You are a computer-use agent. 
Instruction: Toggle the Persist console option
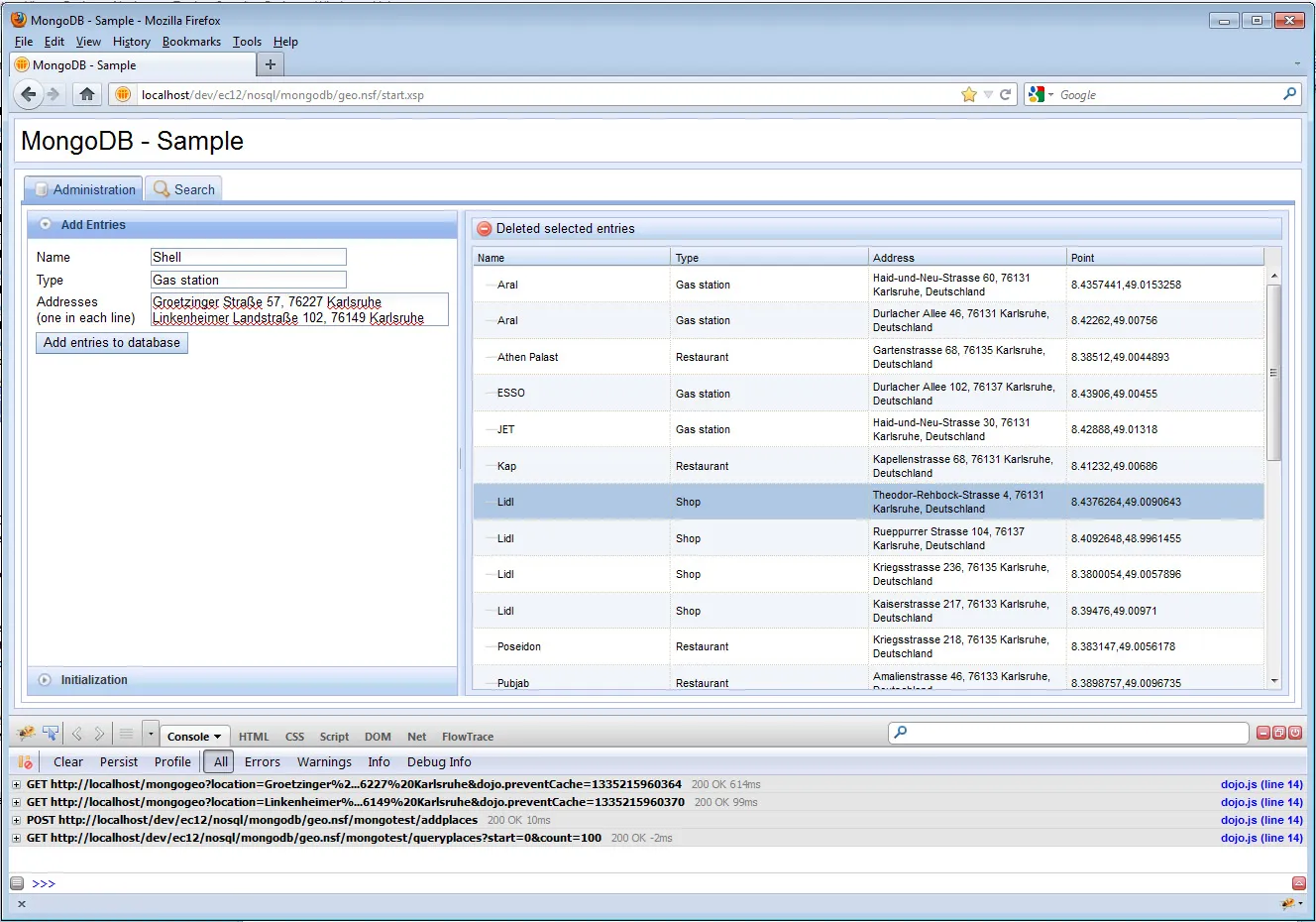point(119,762)
